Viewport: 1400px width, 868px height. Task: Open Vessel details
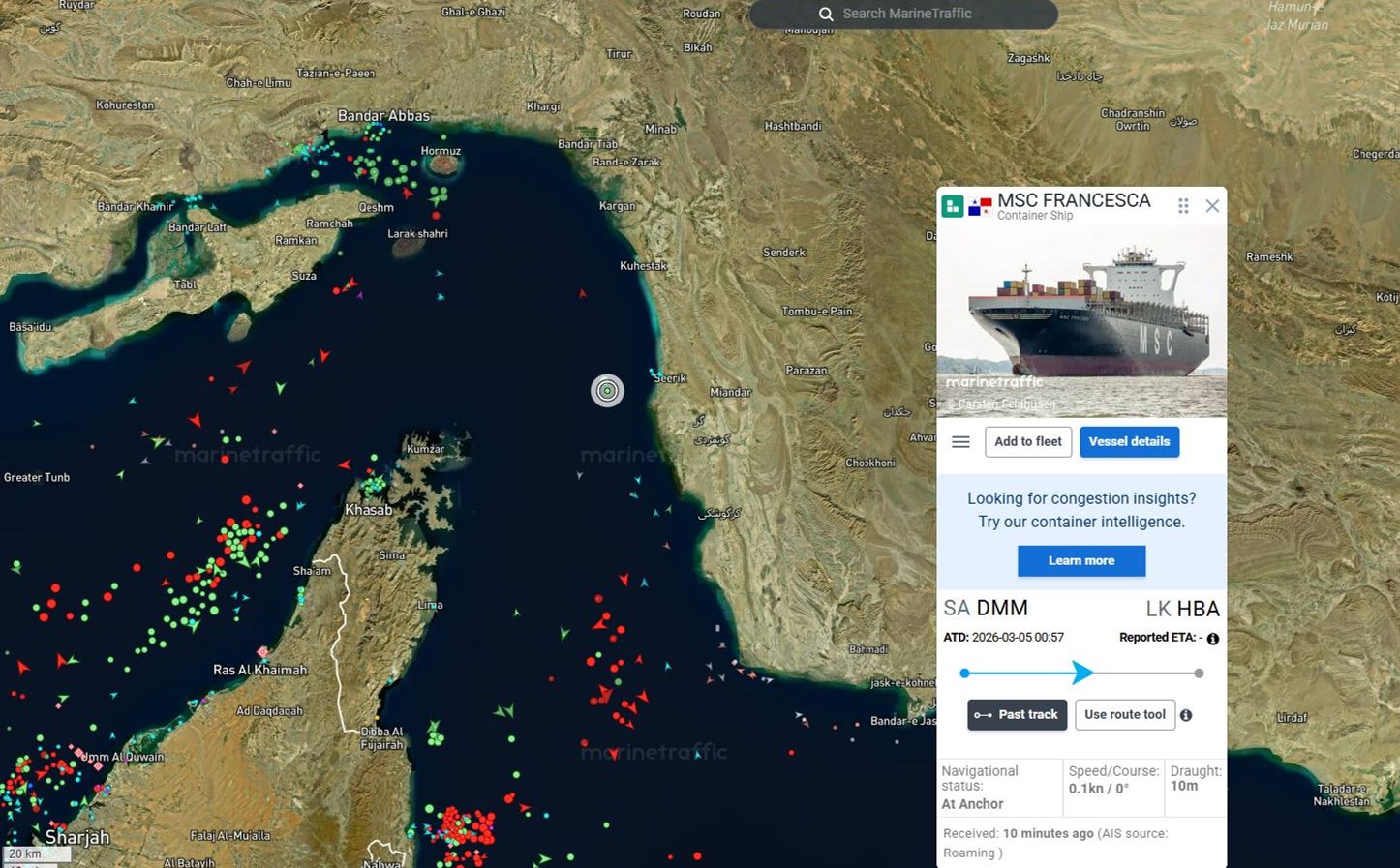1129,441
